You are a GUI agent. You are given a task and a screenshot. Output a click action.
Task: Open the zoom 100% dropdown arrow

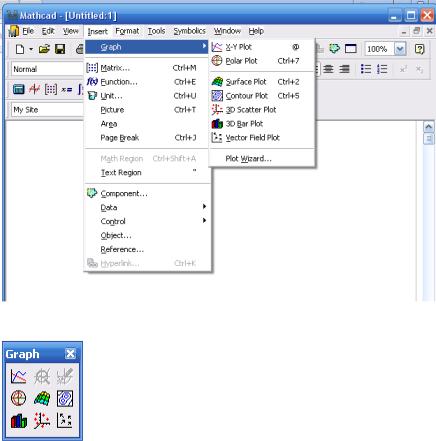pos(400,49)
